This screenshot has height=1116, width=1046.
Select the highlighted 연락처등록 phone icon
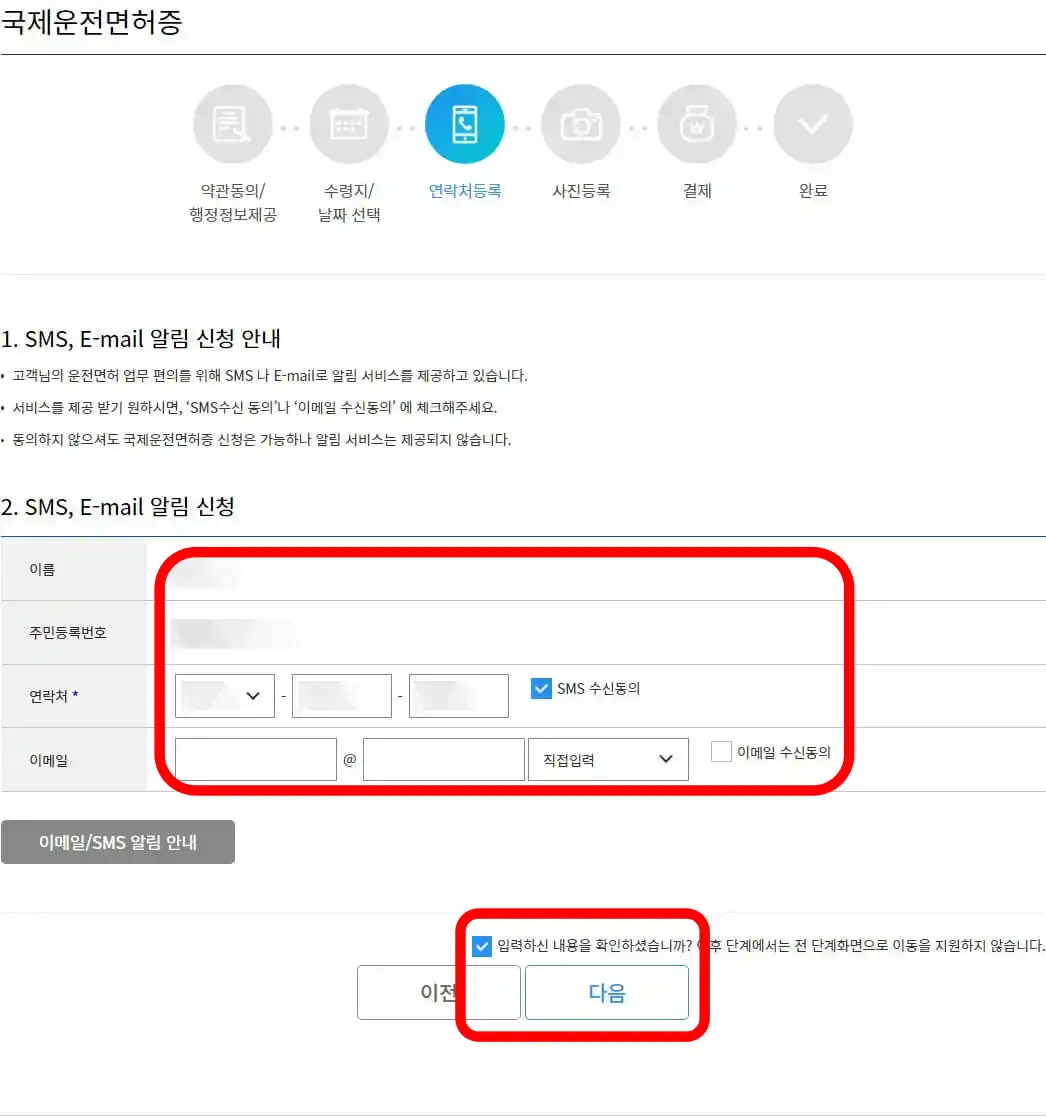[464, 123]
